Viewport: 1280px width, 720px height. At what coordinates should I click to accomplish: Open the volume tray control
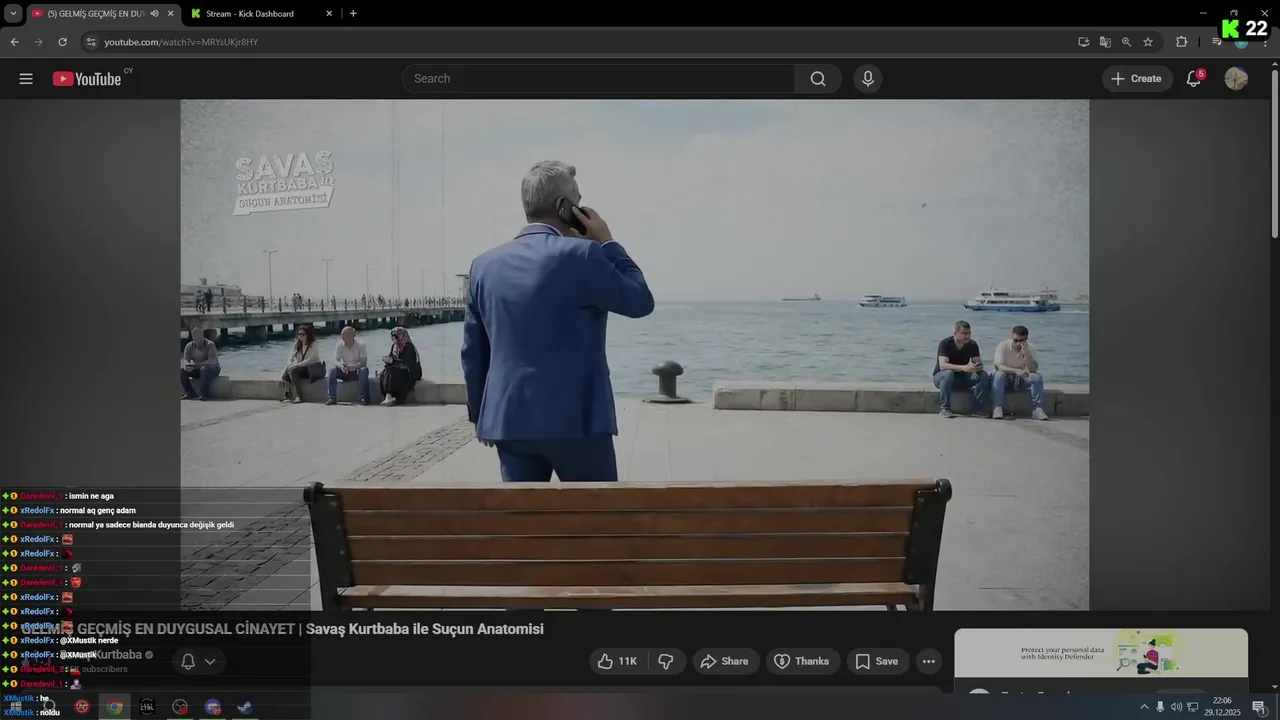point(1176,707)
